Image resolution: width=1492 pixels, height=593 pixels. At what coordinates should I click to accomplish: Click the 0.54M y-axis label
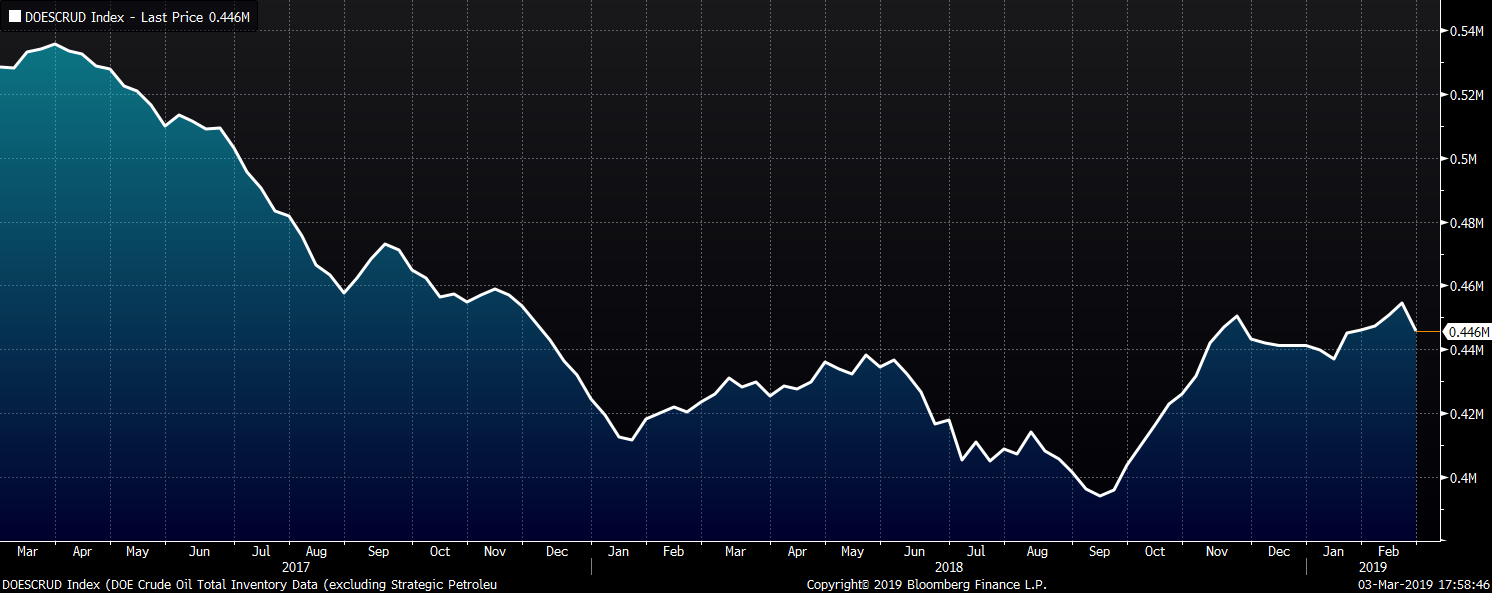(1464, 31)
